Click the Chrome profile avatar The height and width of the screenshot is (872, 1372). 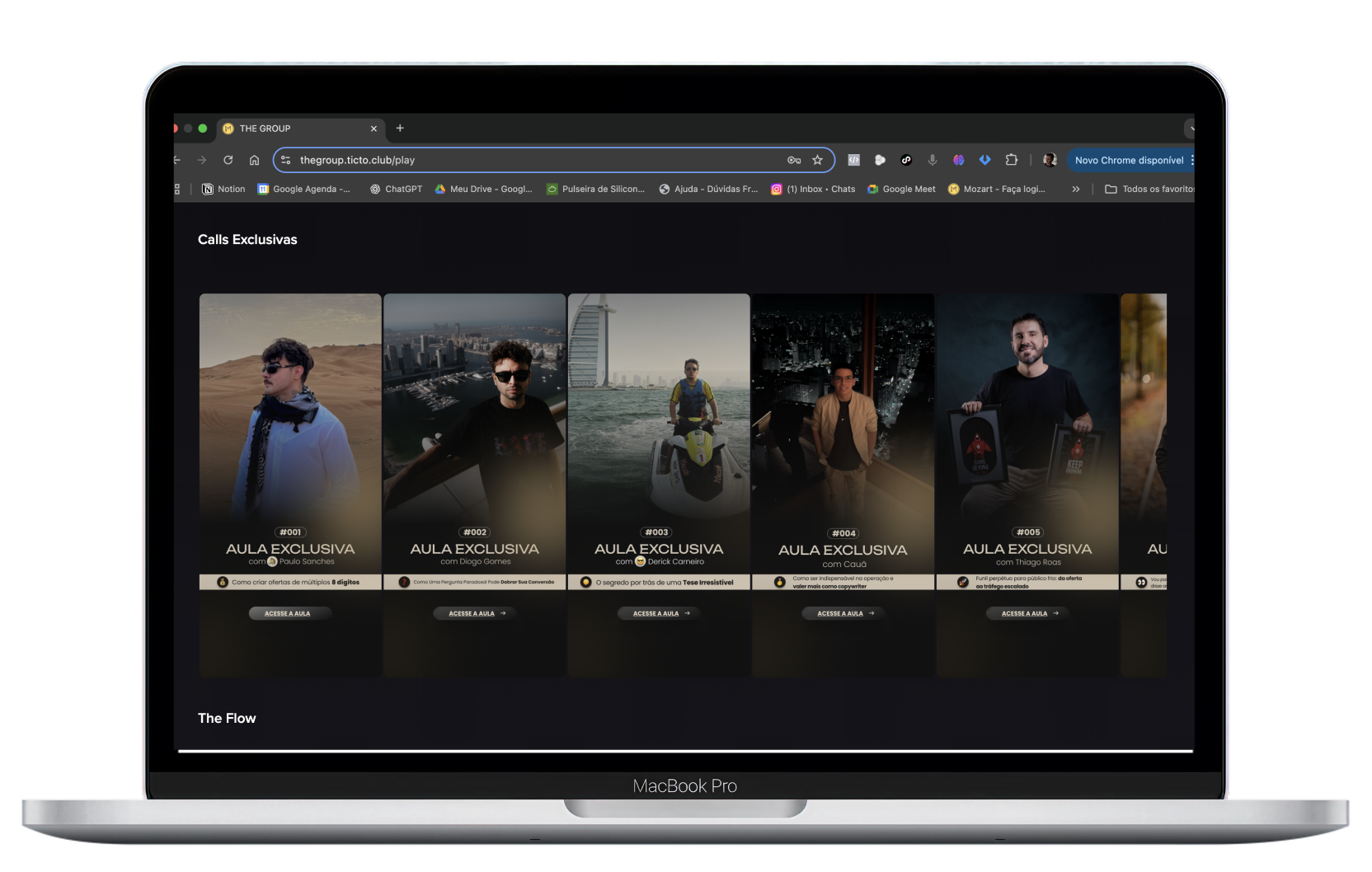pyautogui.click(x=1050, y=160)
